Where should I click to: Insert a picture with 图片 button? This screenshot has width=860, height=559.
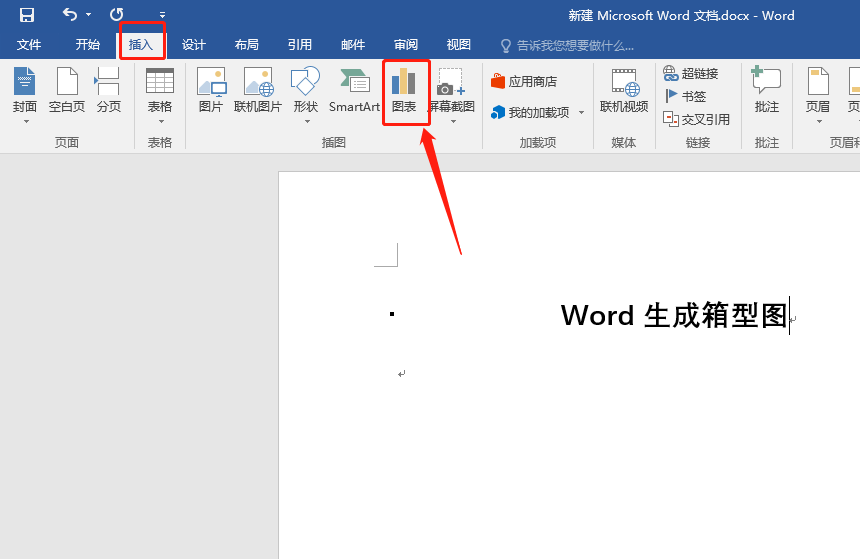(211, 91)
